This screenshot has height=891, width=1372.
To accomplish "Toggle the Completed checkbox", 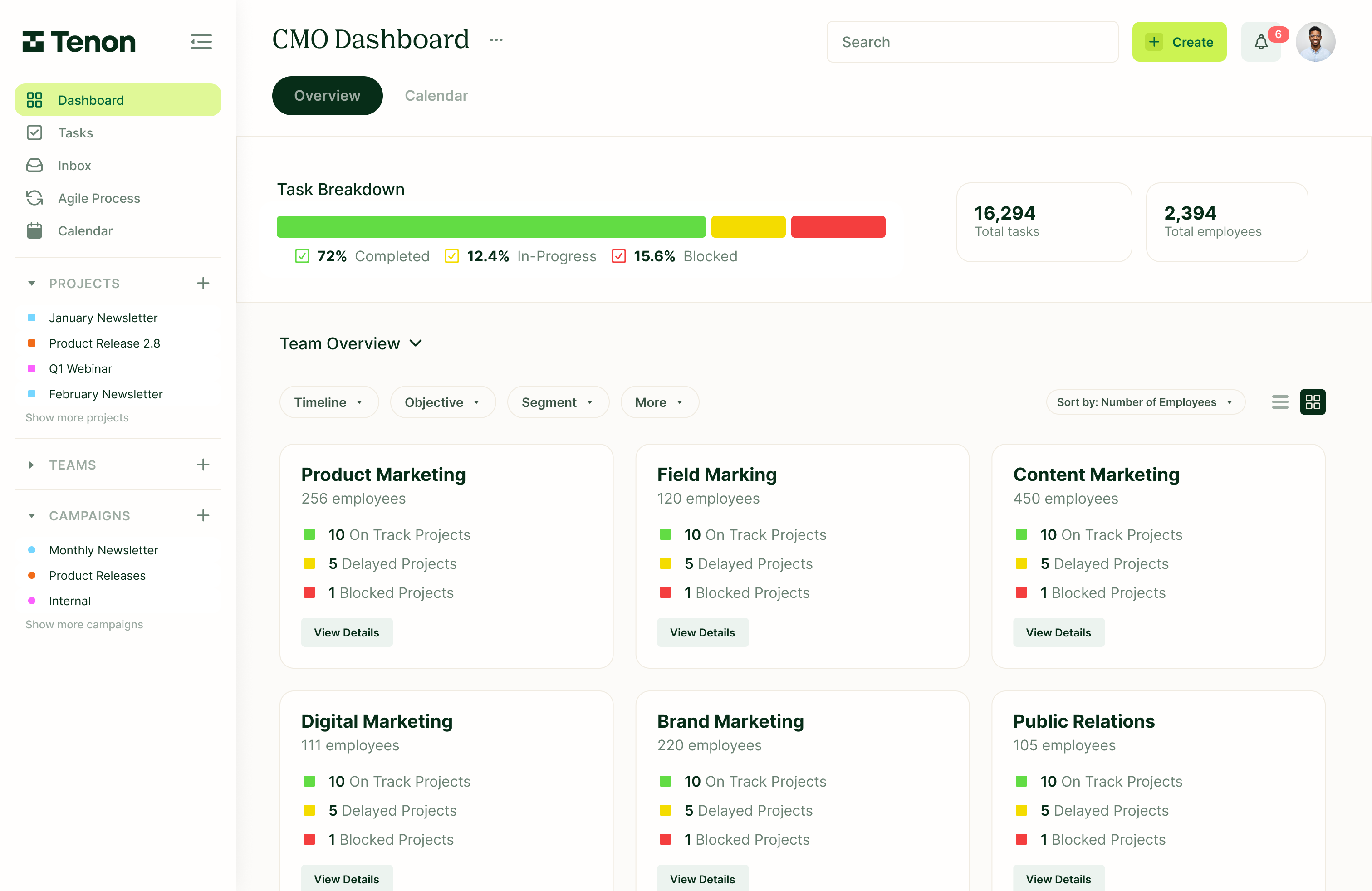I will pyautogui.click(x=302, y=256).
